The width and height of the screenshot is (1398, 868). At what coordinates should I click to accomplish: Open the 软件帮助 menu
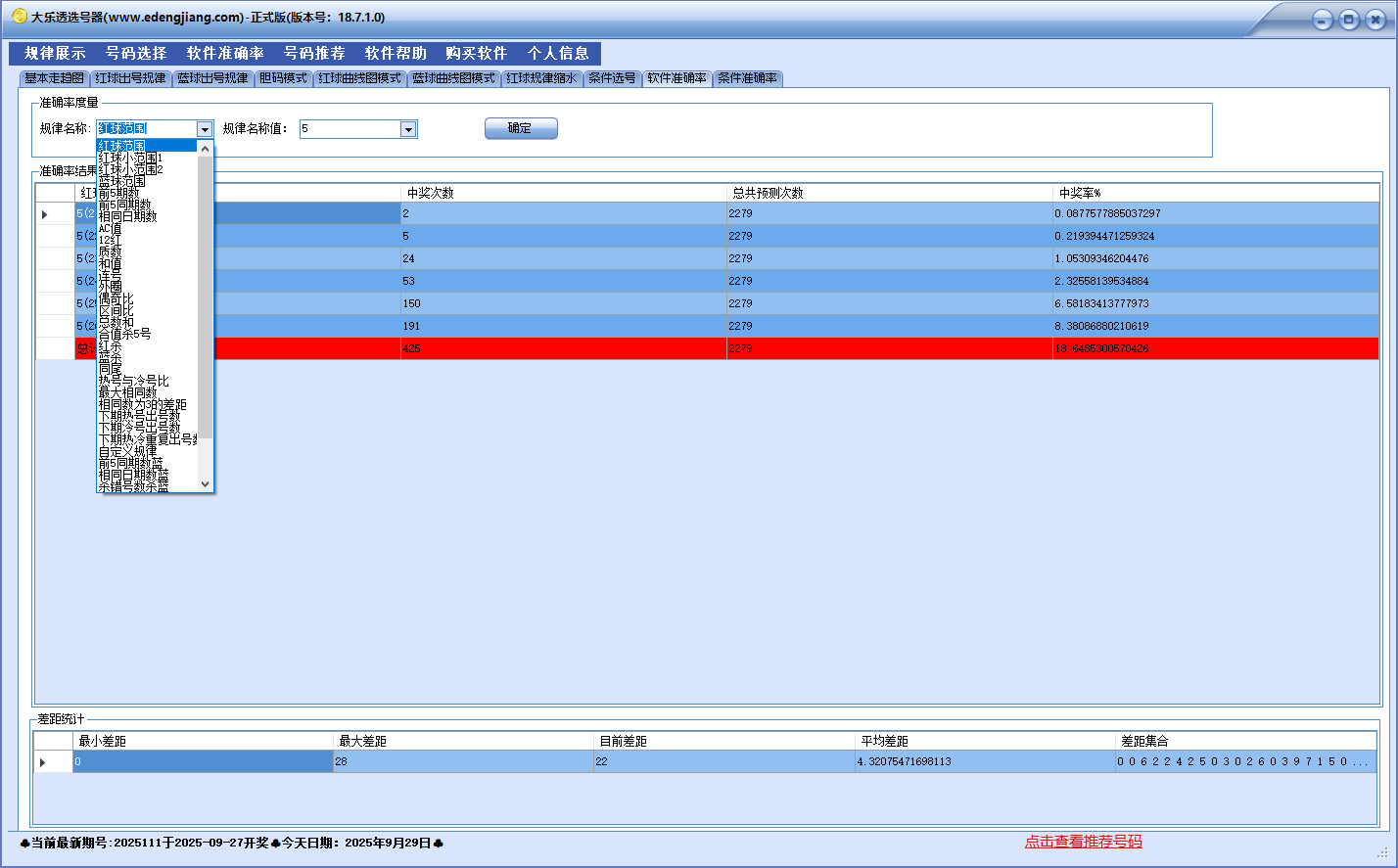(396, 53)
